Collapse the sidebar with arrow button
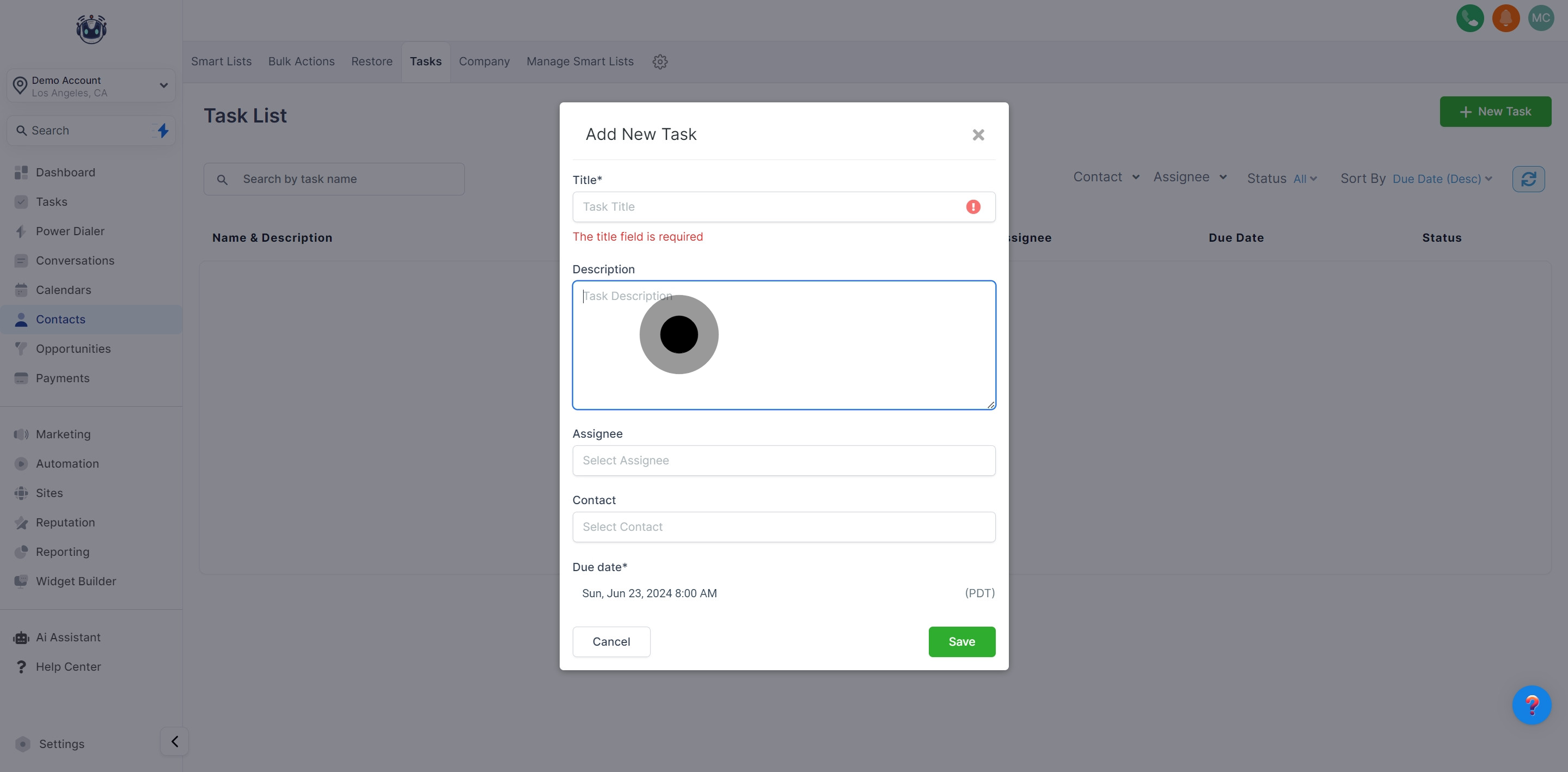1568x772 pixels. pos(174,741)
